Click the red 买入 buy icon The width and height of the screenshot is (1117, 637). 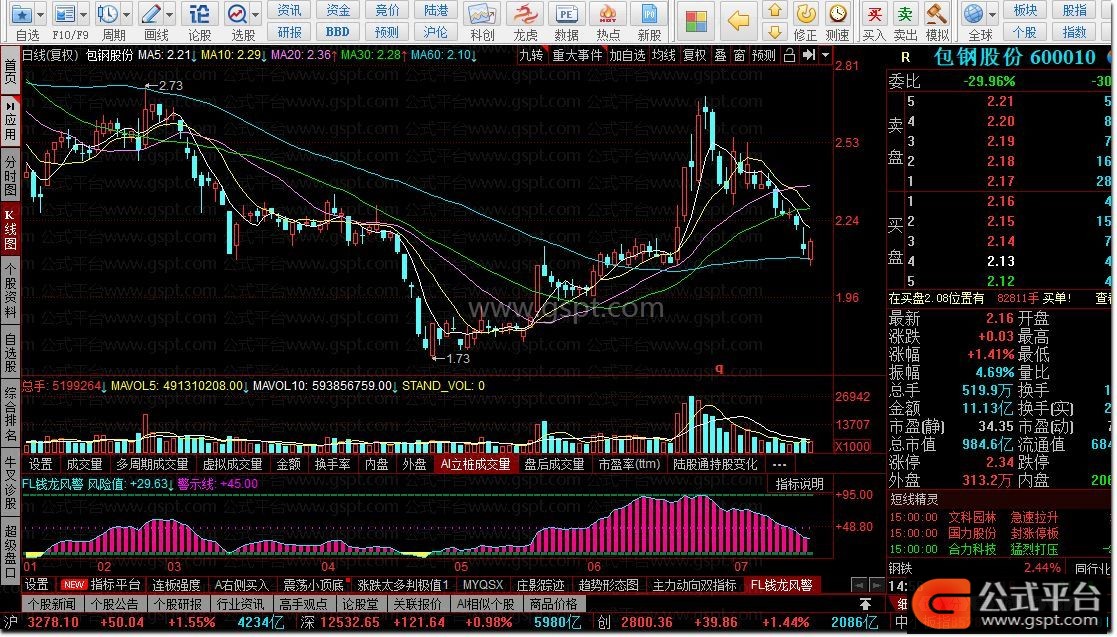click(x=874, y=14)
